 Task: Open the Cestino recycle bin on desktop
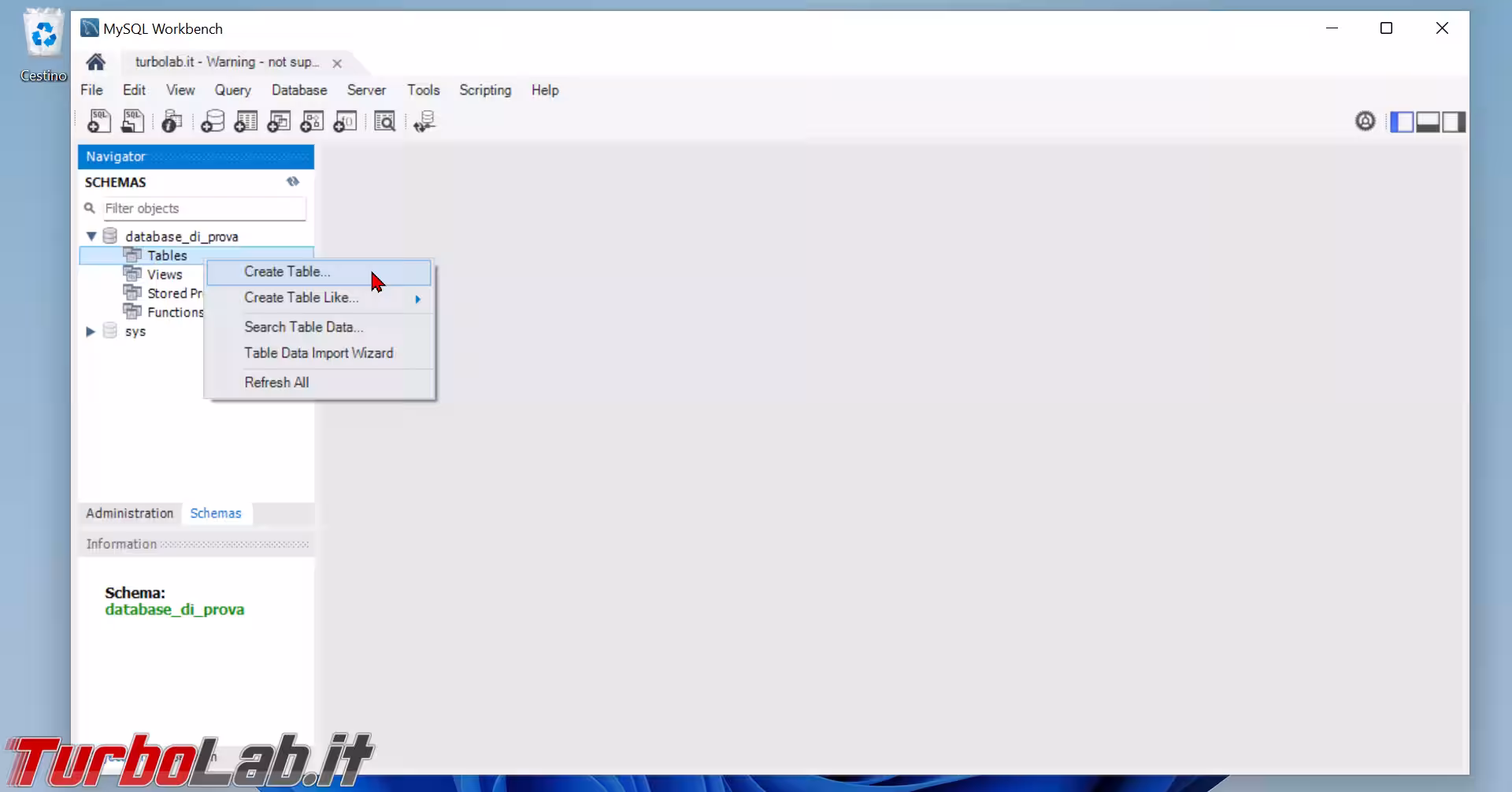pos(43,45)
